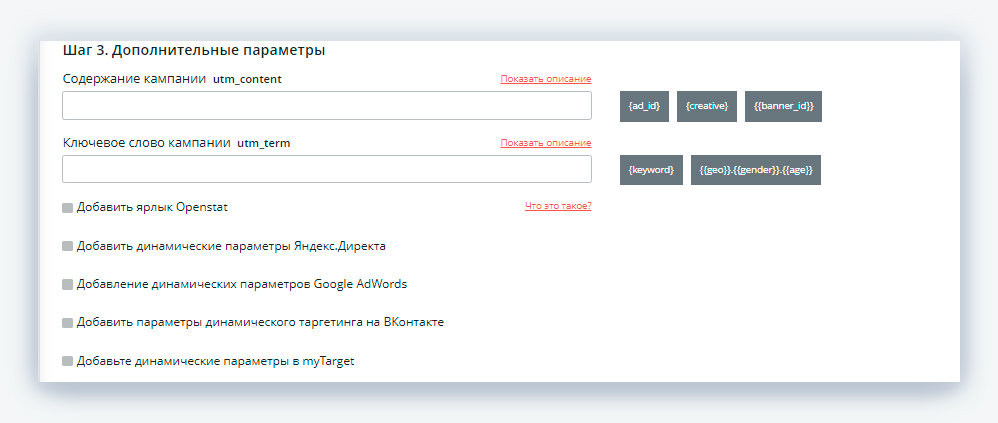The image size is (998, 423).
Task: Click the 'Добавление динамических параметров Google AdWords' label text
Action: [241, 284]
